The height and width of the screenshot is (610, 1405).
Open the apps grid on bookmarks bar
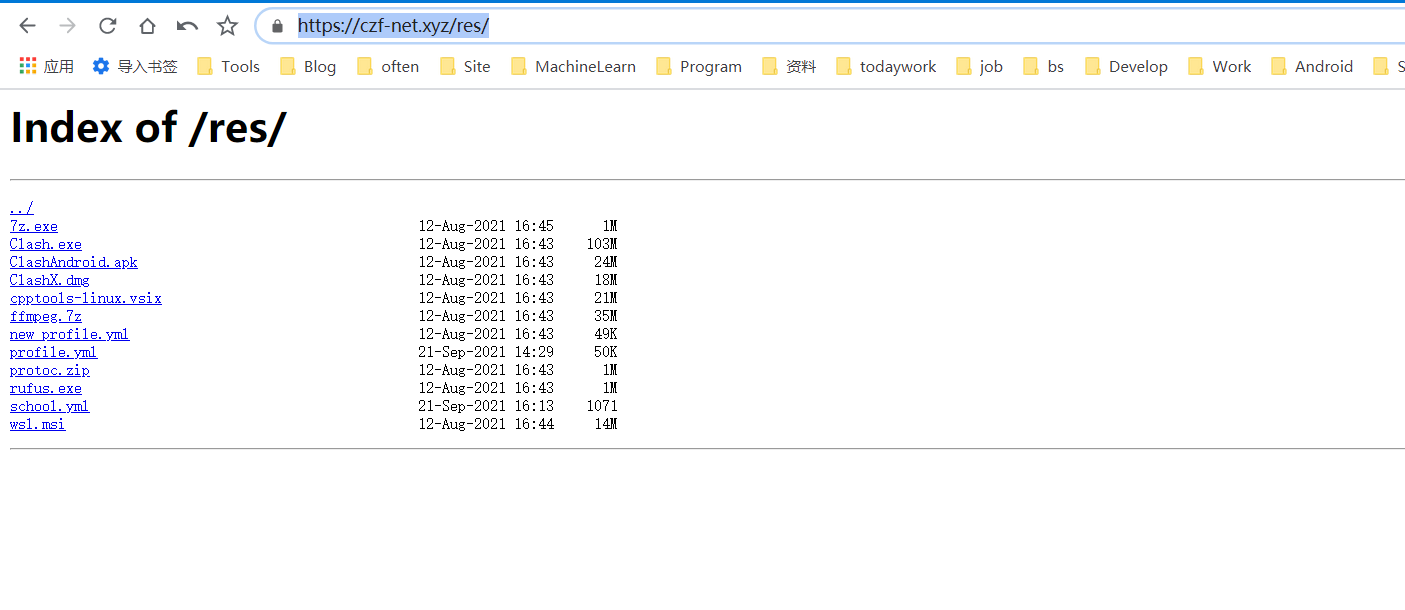[27, 65]
